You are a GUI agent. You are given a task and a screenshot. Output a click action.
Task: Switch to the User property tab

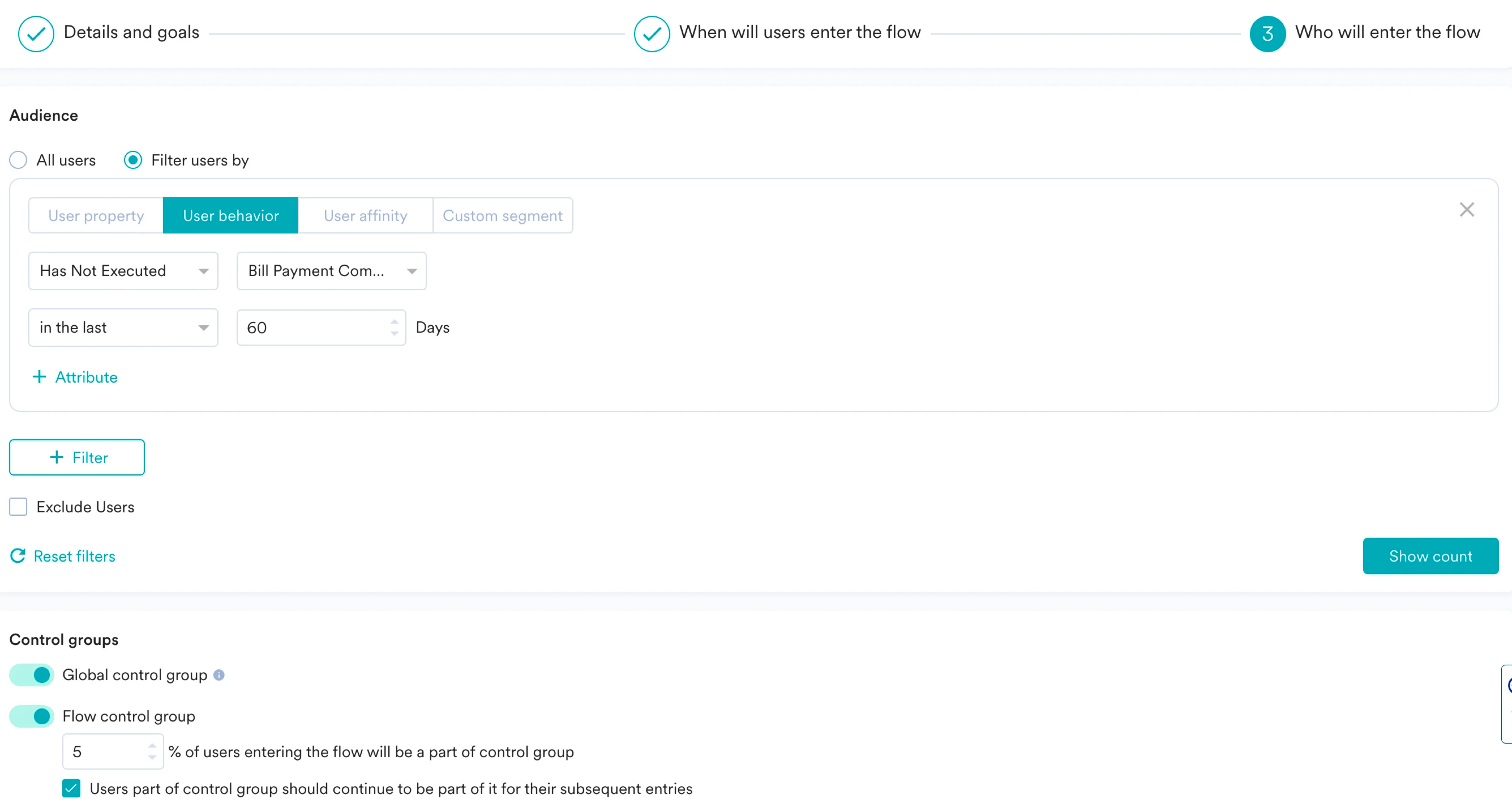(x=96, y=215)
